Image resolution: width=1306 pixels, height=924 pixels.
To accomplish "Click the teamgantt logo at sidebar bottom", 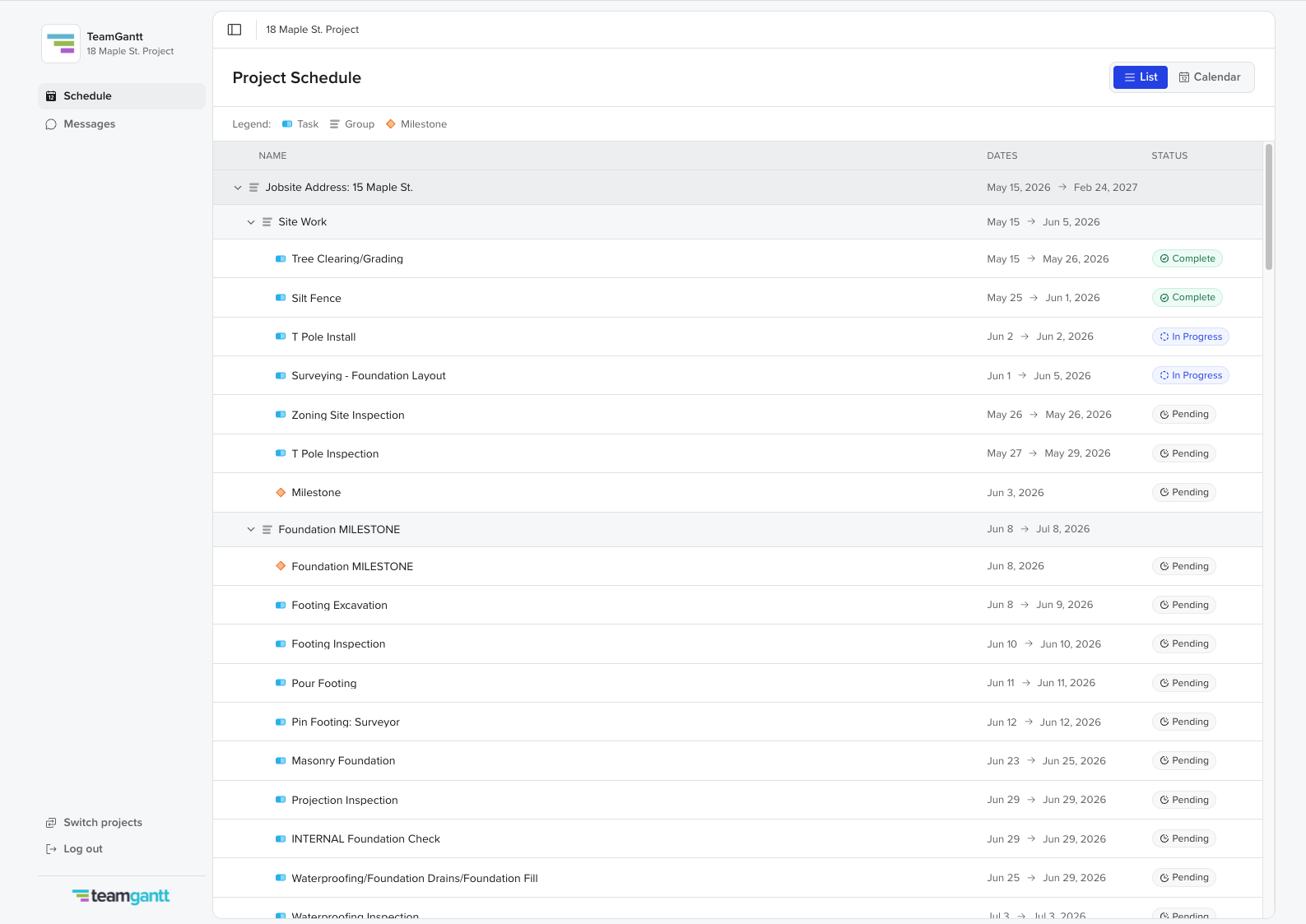I will pos(121,896).
